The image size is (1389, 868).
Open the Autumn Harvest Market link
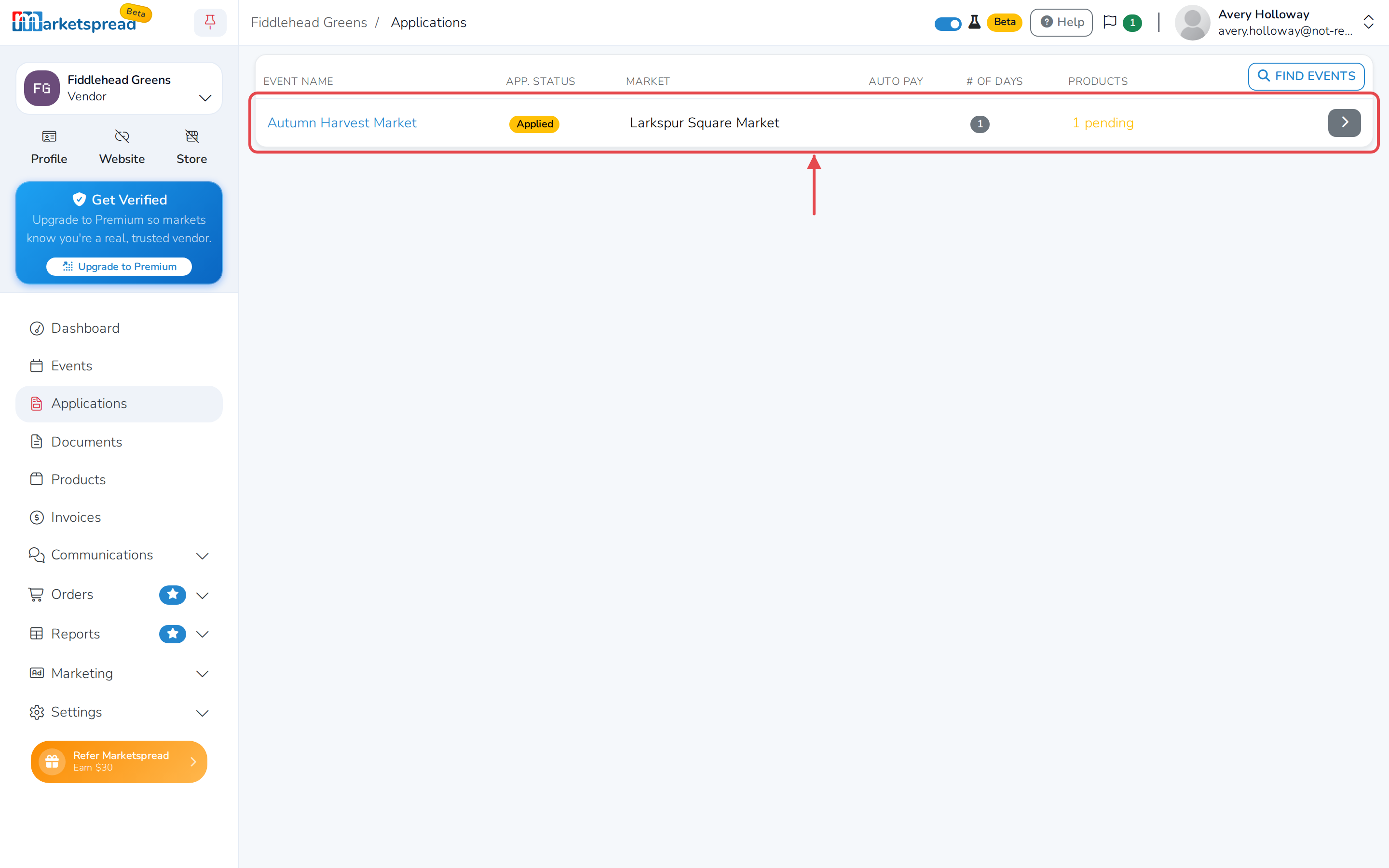click(342, 123)
